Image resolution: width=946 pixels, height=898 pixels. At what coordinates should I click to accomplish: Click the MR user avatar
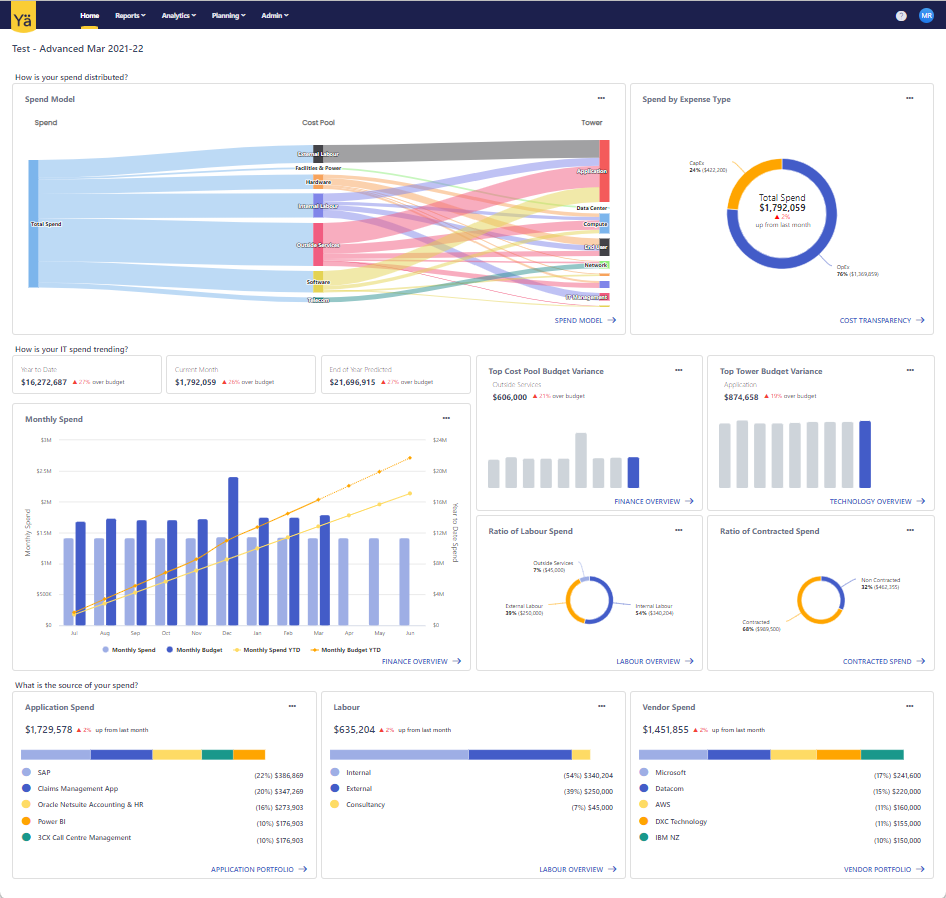tap(926, 16)
